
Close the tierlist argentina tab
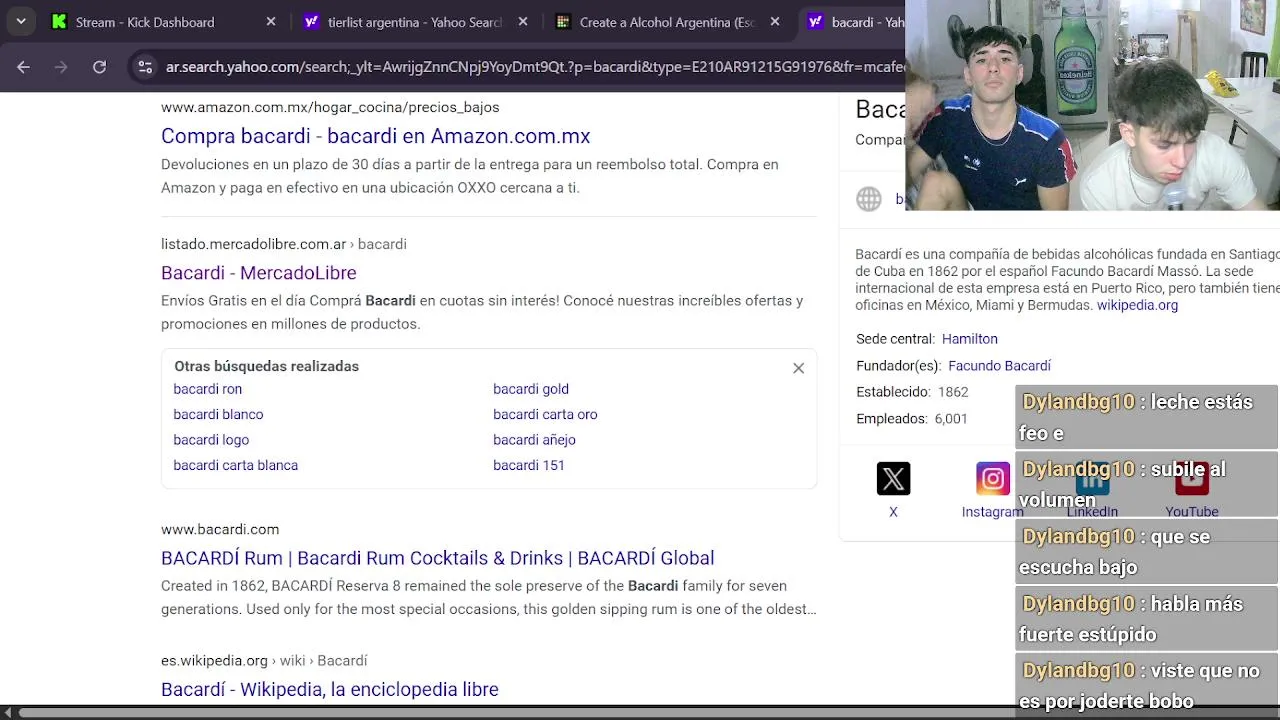[523, 21]
